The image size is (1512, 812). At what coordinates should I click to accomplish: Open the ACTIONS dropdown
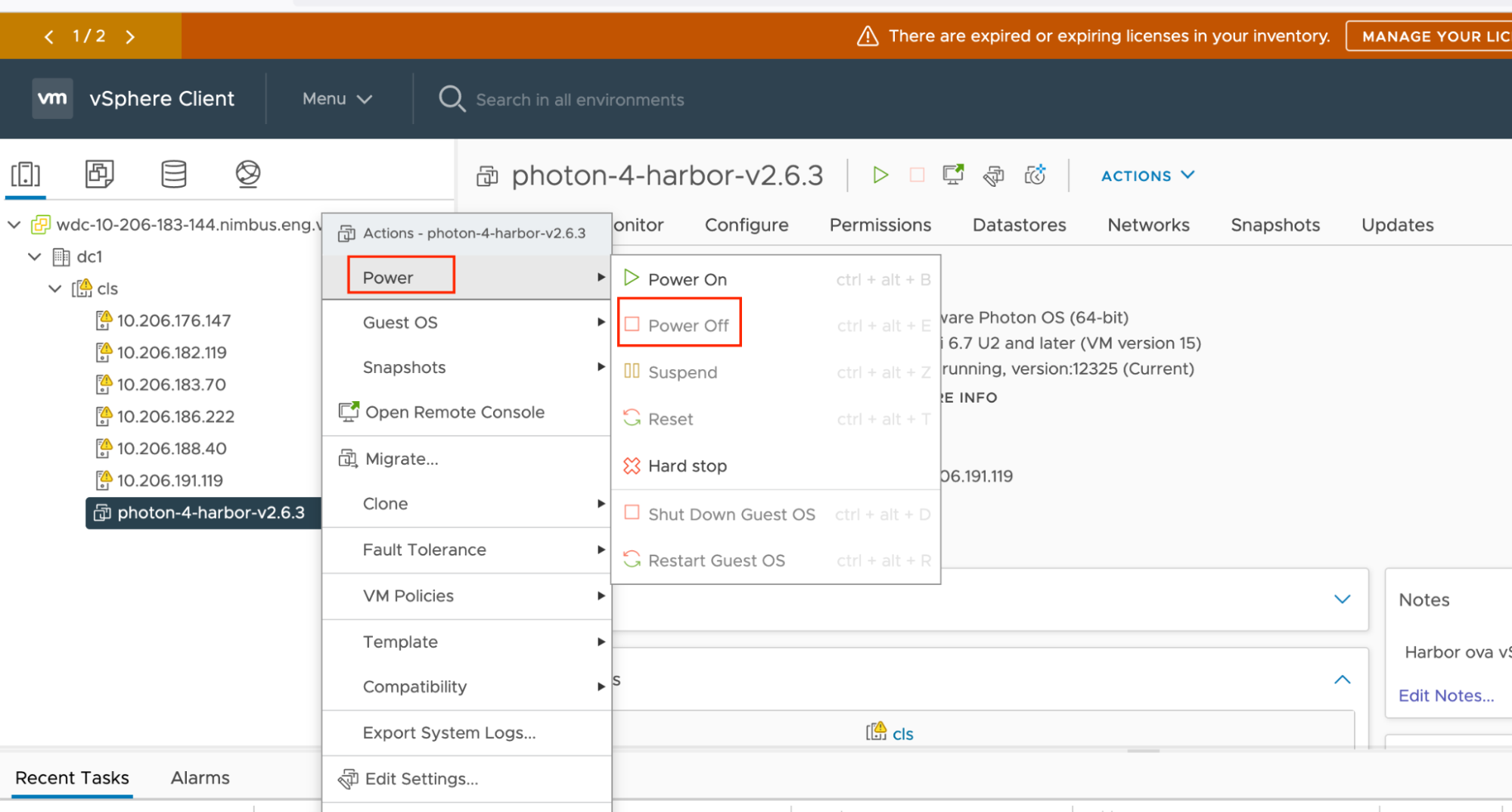click(1147, 176)
